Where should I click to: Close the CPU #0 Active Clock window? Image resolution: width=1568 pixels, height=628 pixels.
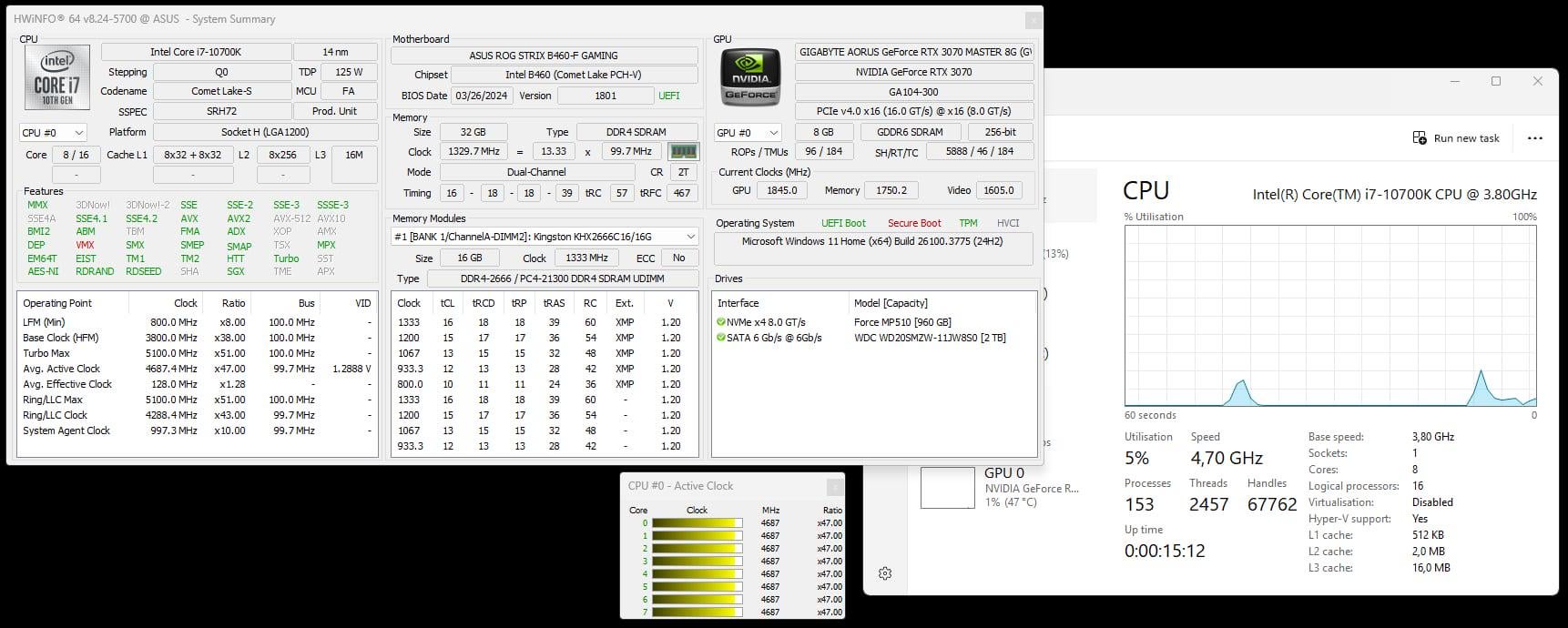[x=834, y=486]
